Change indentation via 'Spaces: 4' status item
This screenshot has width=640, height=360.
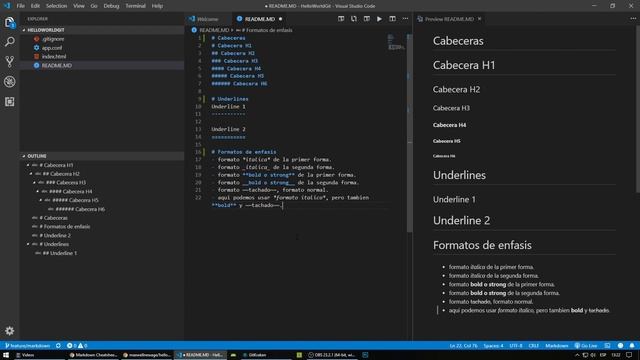point(493,346)
